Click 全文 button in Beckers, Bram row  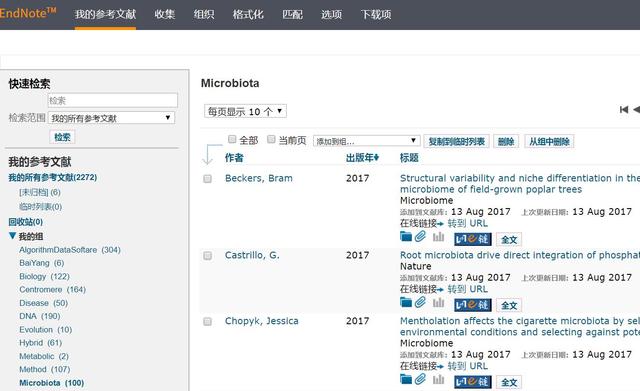(509, 239)
